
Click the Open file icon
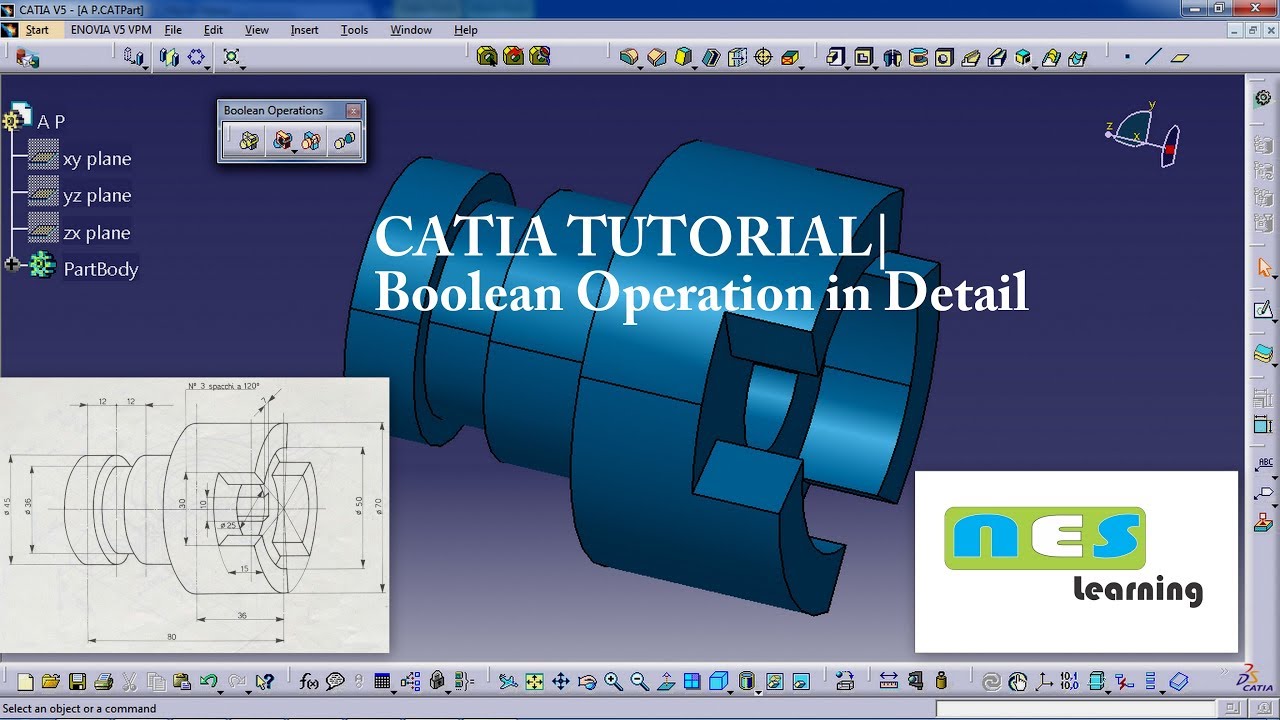(x=51, y=682)
